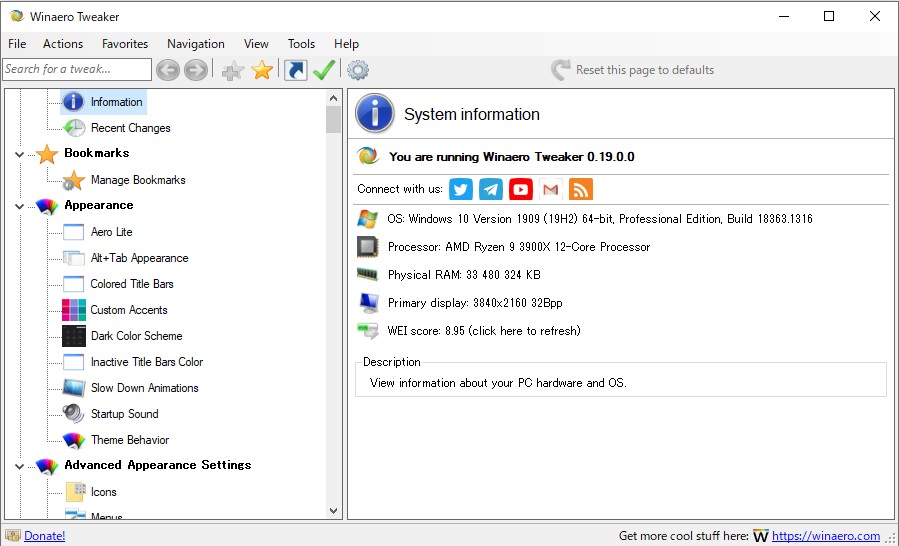Click the Manage Bookmarks star-gear icon
The image size is (899, 546).
(73, 180)
